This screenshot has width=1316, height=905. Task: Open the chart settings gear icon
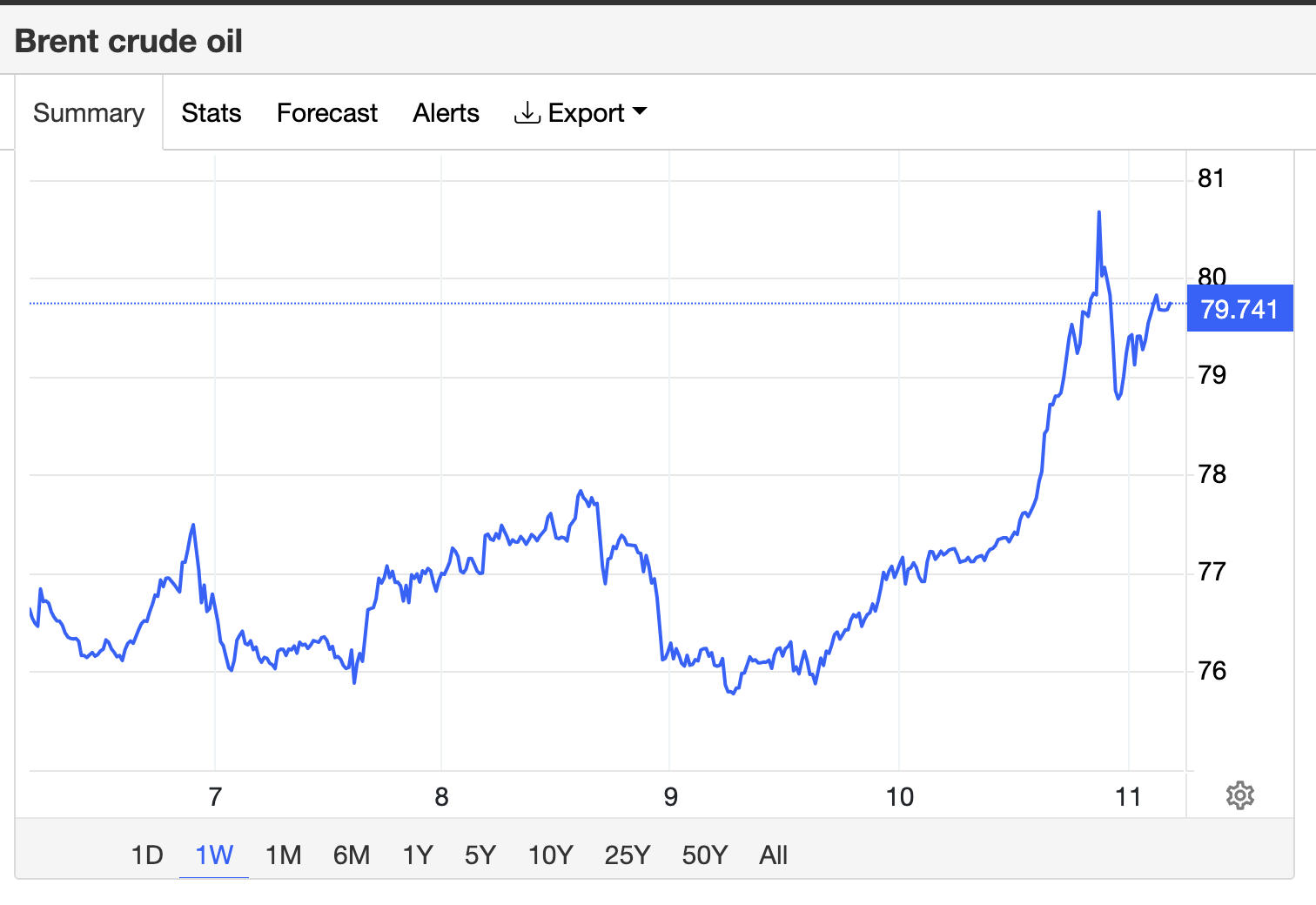tap(1239, 795)
